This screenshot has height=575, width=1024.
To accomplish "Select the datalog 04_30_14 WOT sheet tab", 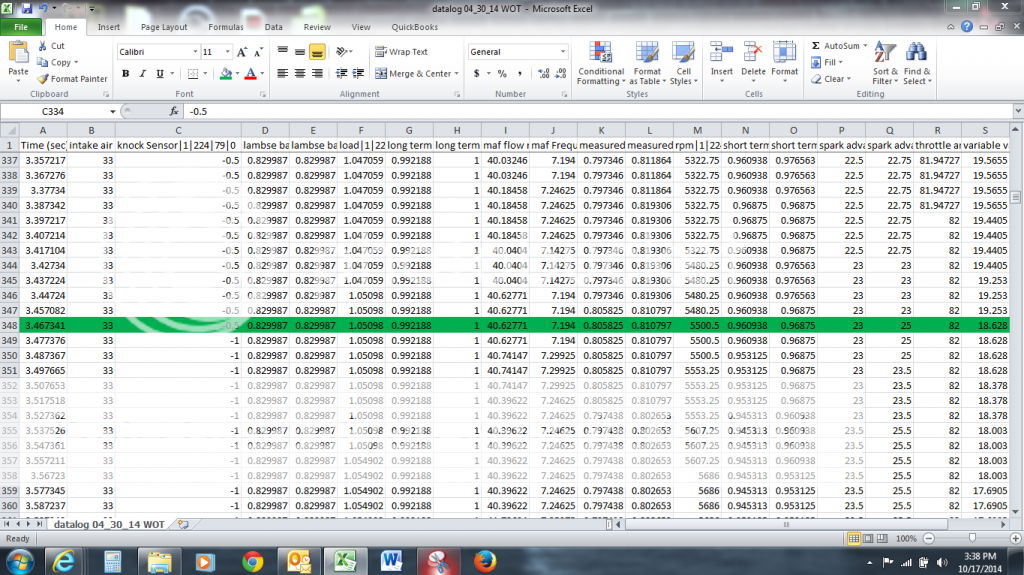I will [x=109, y=523].
